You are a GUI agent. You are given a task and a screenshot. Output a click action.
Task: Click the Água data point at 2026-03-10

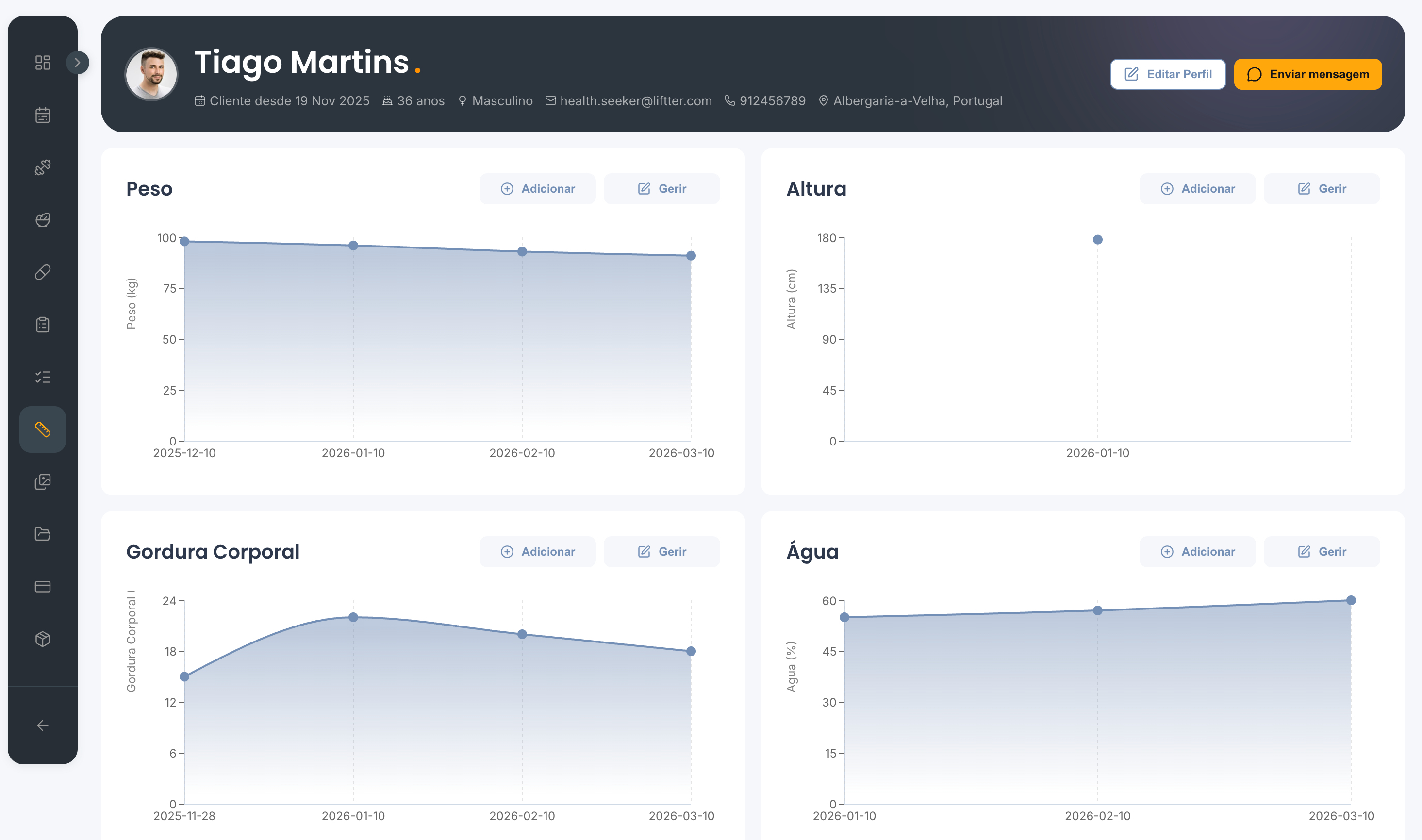1351,600
